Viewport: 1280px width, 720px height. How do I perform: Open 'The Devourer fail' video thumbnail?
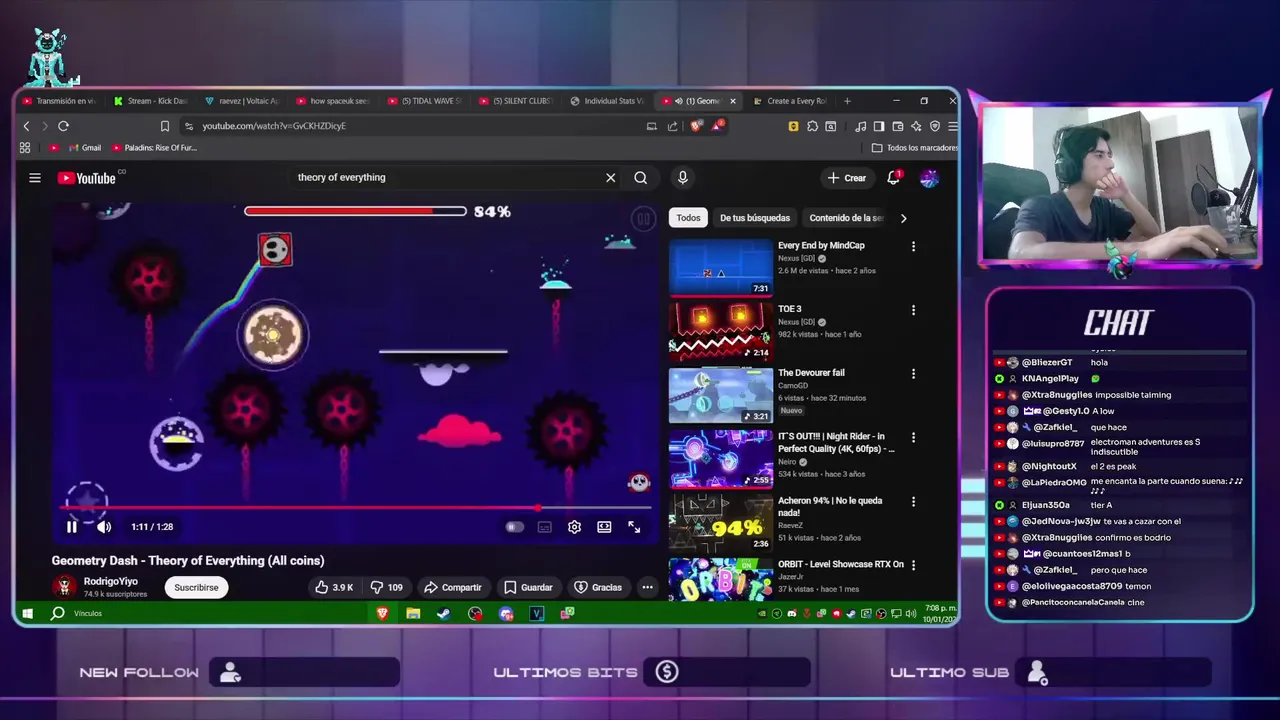[720, 395]
